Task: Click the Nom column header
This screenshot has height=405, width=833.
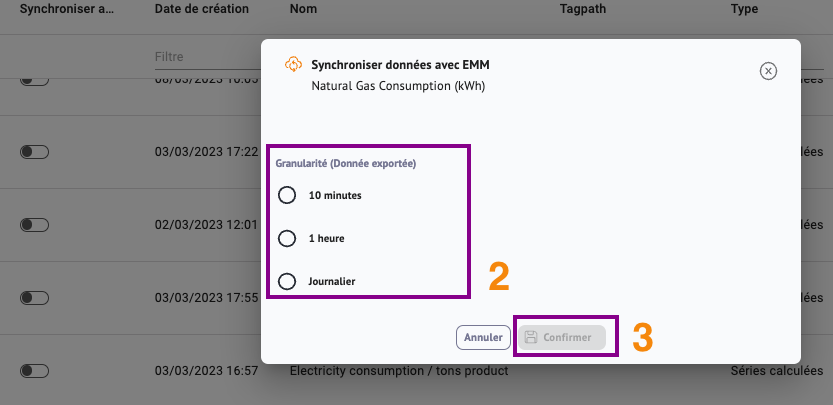Action: pyautogui.click(x=303, y=9)
